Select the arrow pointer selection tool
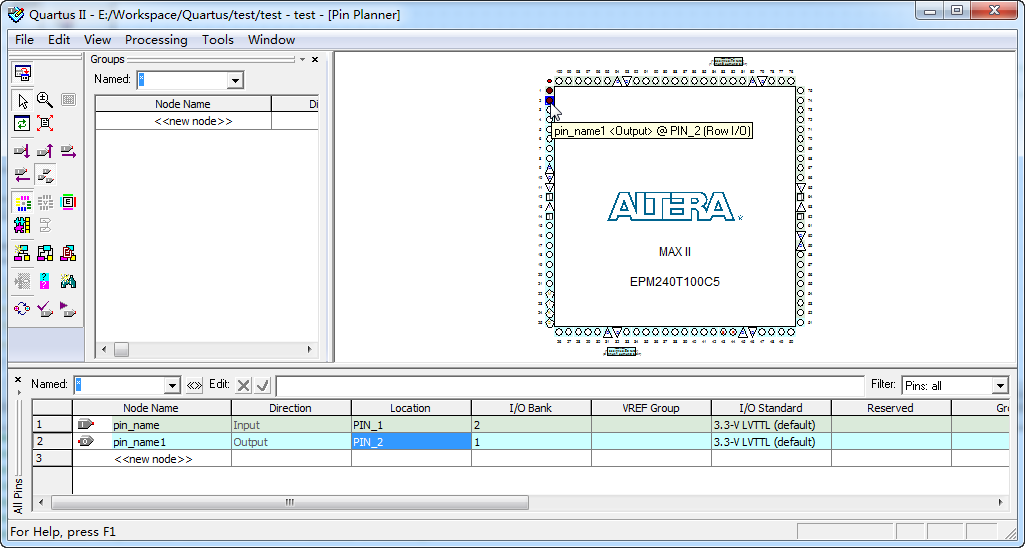The height and width of the screenshot is (548, 1025). pyautogui.click(x=22, y=100)
